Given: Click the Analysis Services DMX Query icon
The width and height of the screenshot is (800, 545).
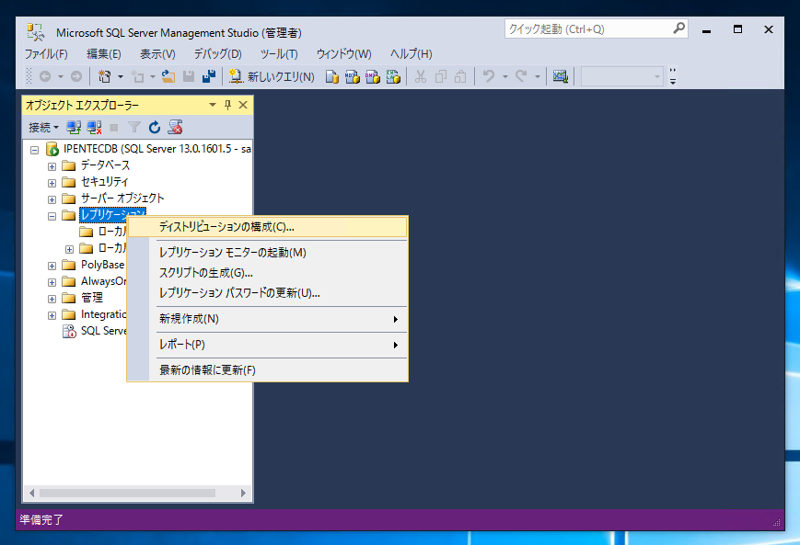Looking at the screenshot, I should (373, 77).
